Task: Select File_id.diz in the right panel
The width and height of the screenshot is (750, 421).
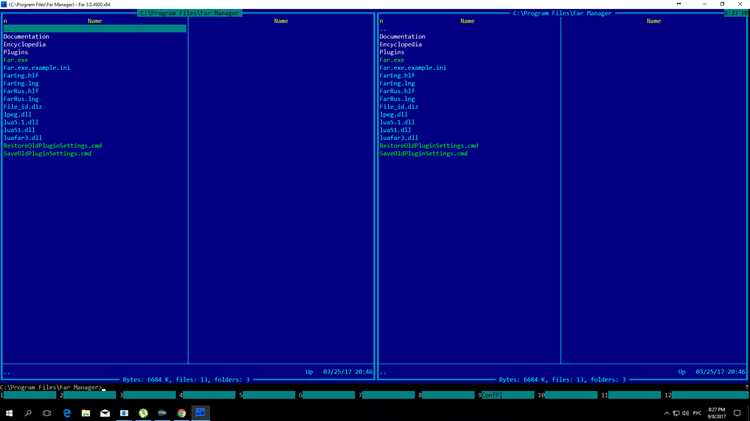Action: pyautogui.click(x=398, y=106)
